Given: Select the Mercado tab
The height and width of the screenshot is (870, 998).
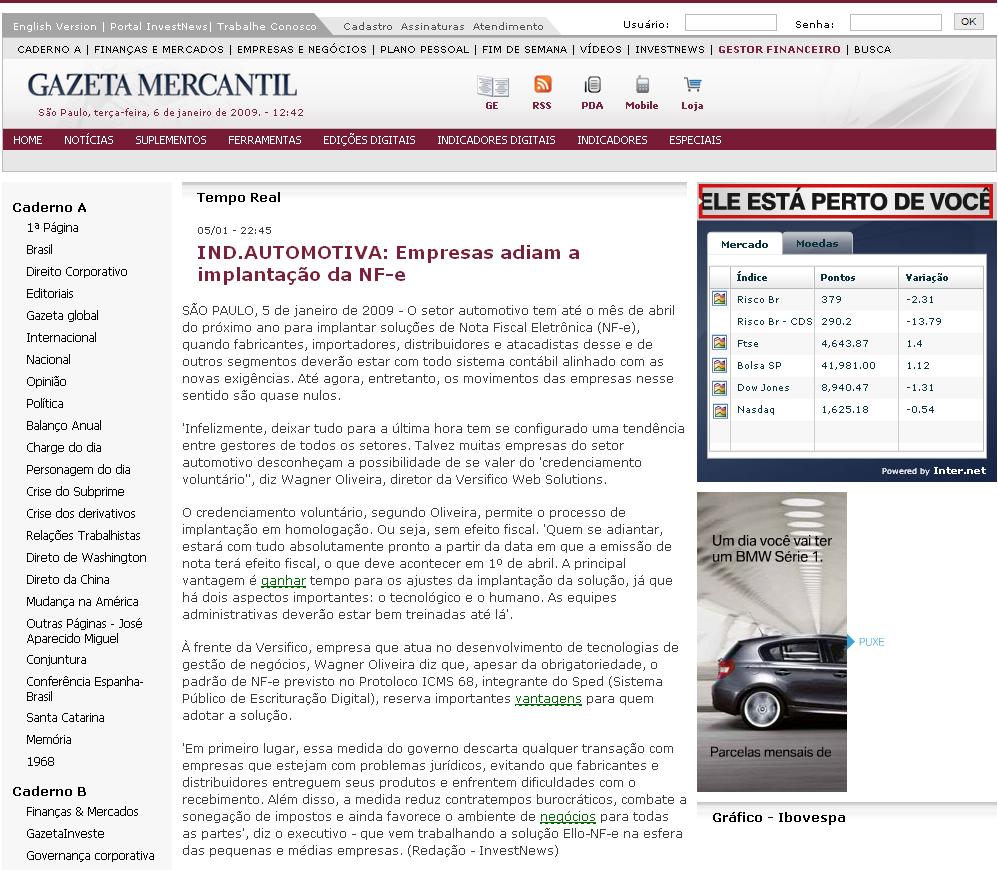Looking at the screenshot, I should pyautogui.click(x=744, y=244).
